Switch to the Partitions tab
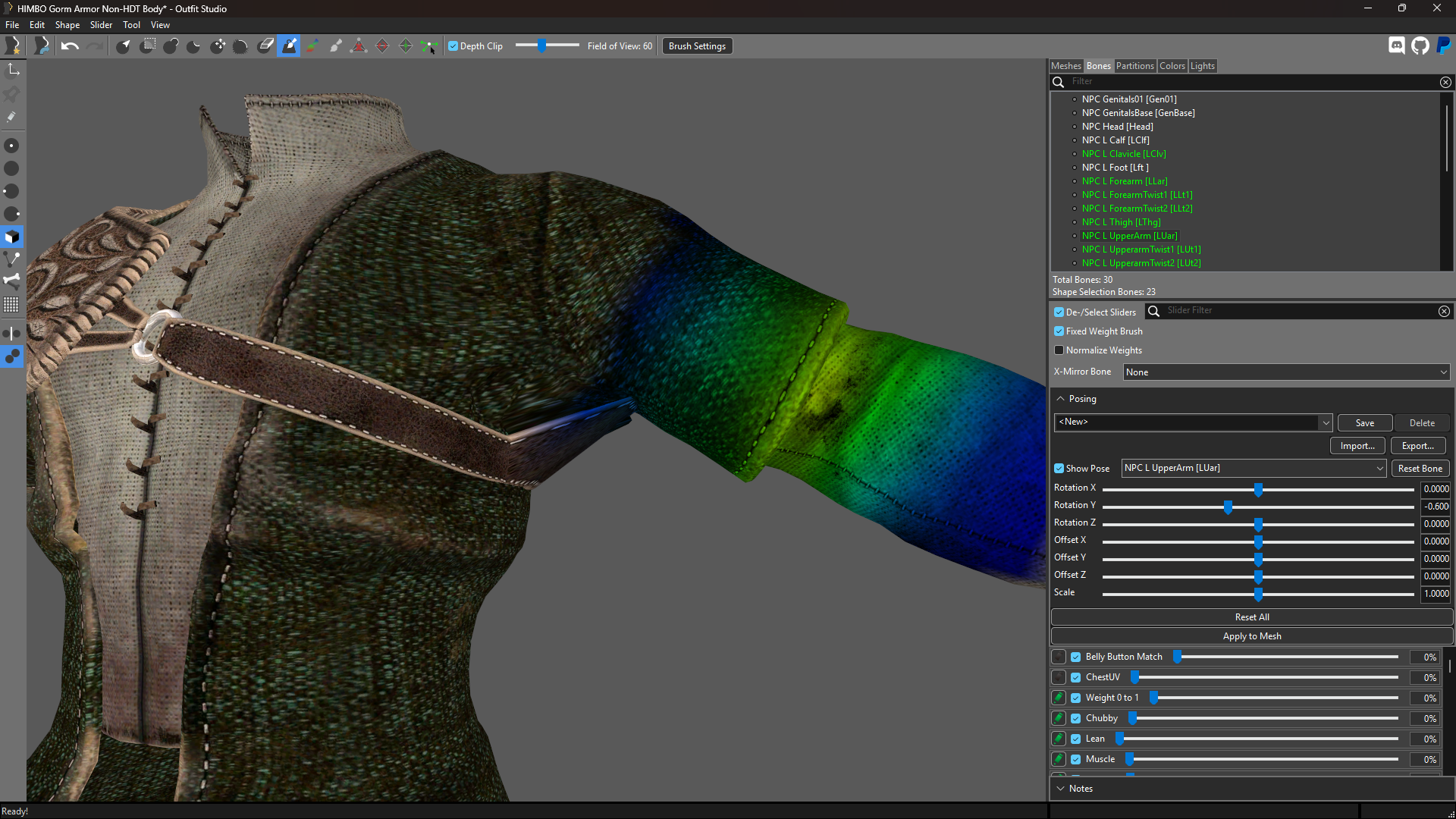This screenshot has height=819, width=1456. pos(1134,66)
